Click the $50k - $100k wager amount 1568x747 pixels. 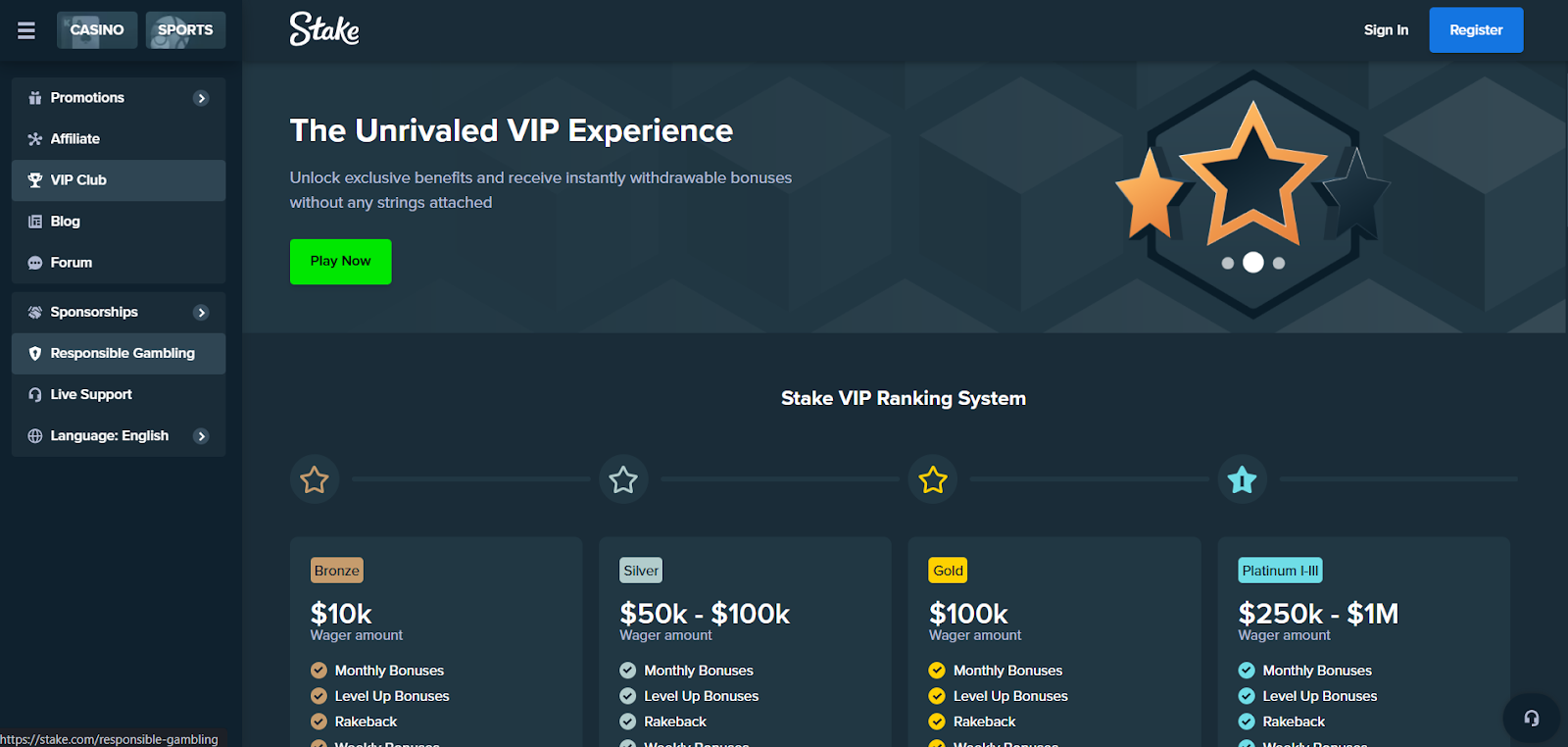705,614
